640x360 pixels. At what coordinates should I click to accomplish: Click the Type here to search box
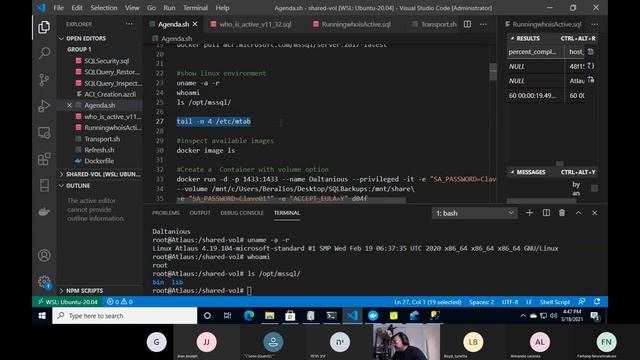coord(124,316)
